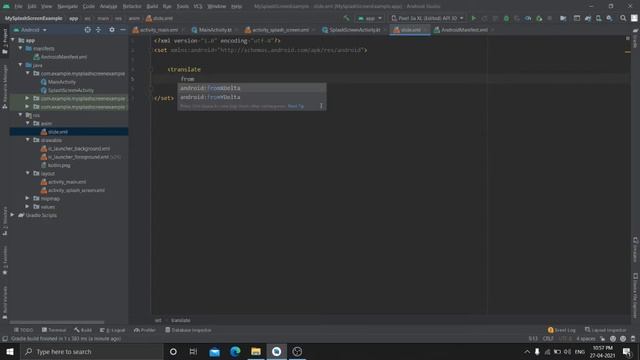Open Database Inspector tool window
640x360 pixels.
[x=188, y=330]
